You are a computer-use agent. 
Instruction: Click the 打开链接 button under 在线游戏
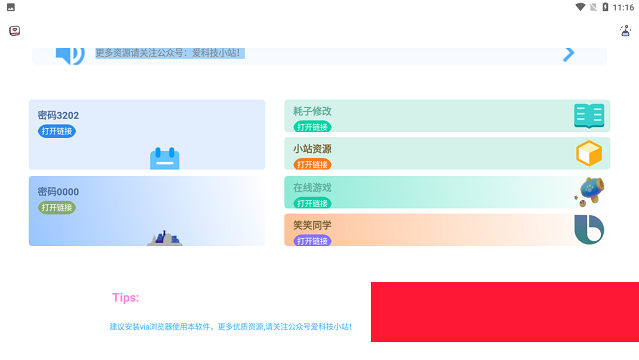point(313,203)
